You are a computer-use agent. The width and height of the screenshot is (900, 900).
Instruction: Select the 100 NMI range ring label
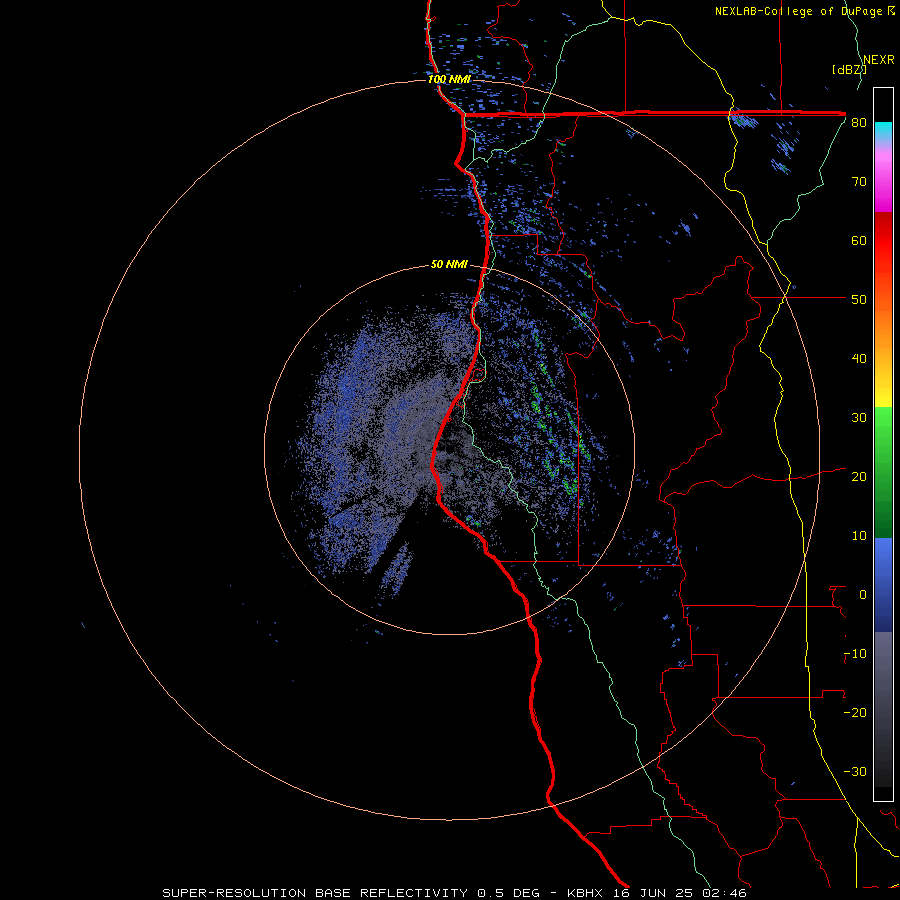[x=449, y=79]
